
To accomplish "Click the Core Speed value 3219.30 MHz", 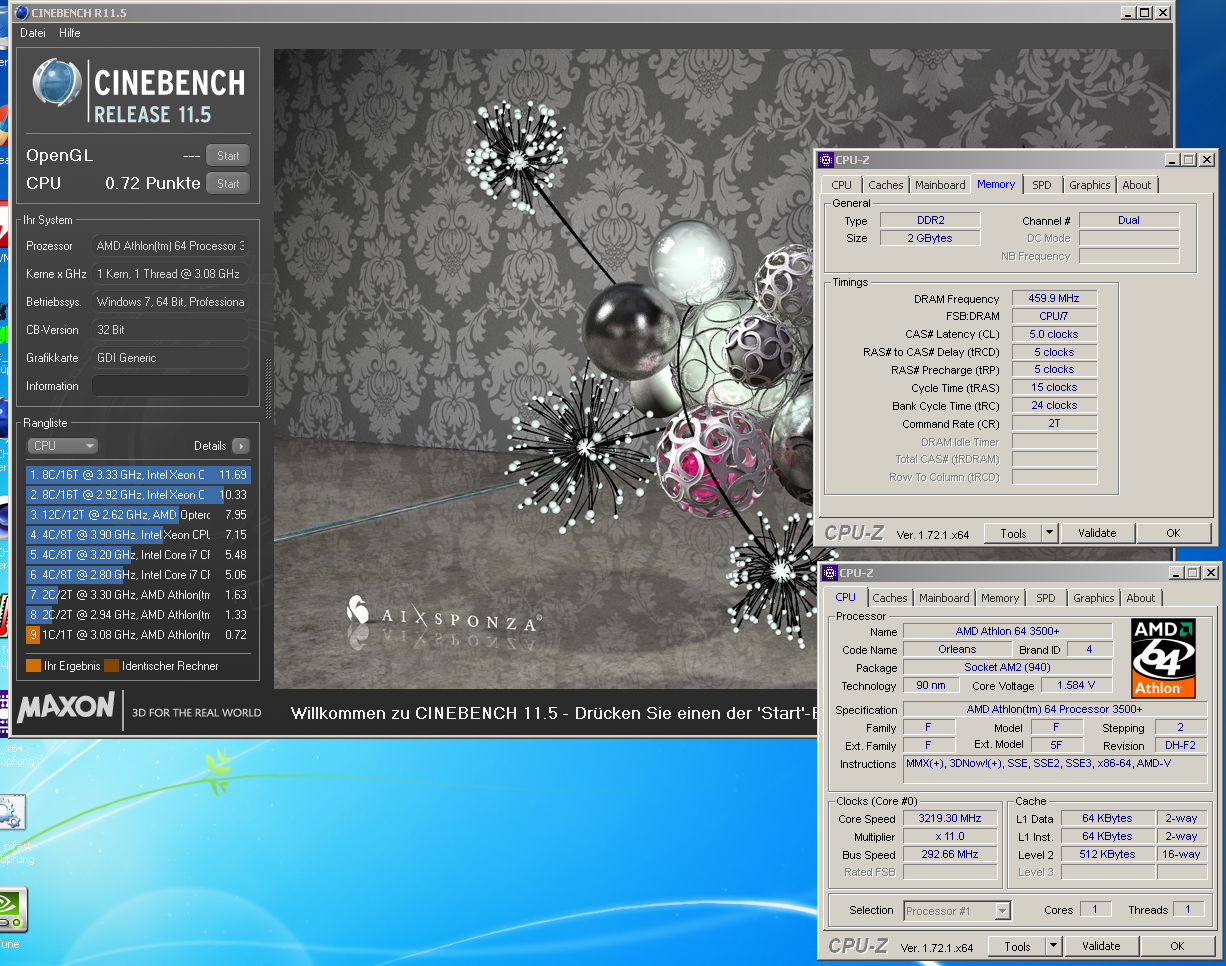I will point(949,818).
